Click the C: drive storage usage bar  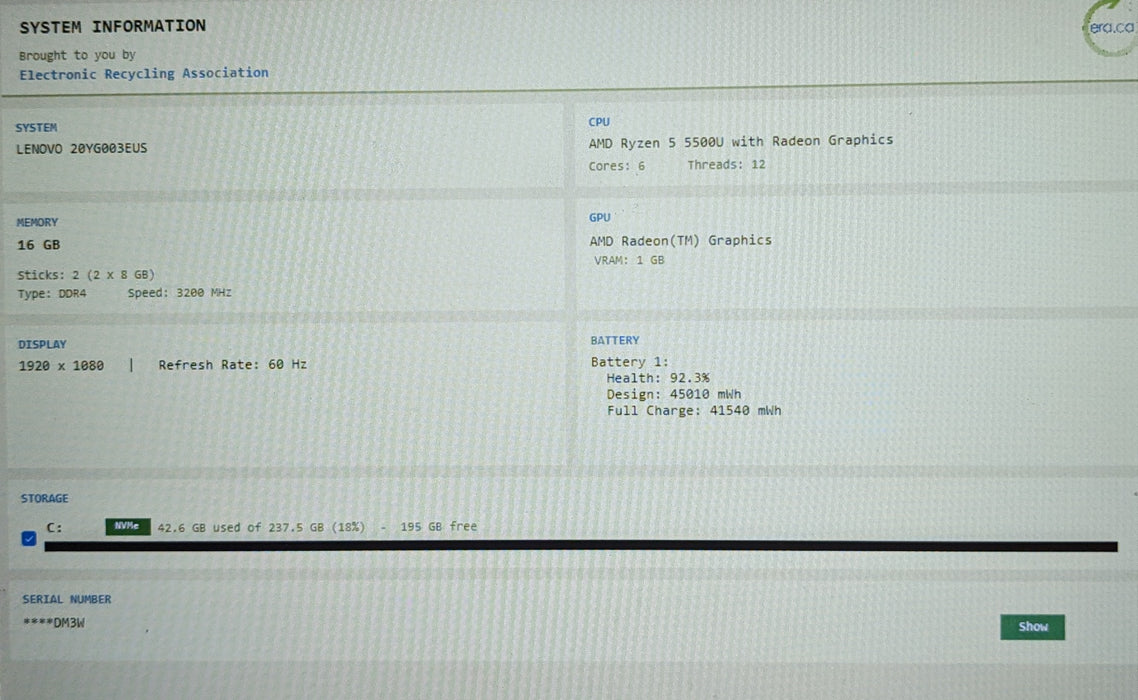[x=581, y=546]
